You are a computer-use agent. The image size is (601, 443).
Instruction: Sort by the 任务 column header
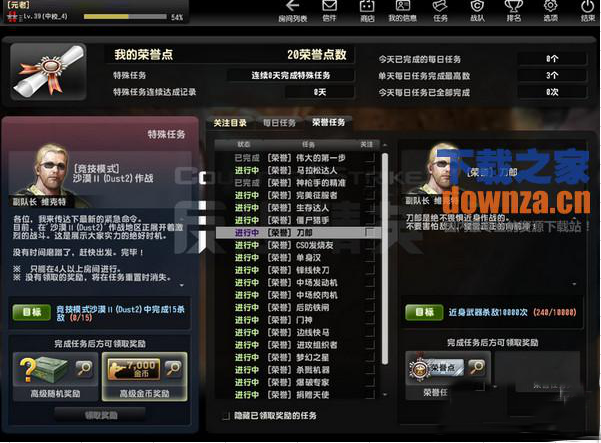tap(308, 144)
